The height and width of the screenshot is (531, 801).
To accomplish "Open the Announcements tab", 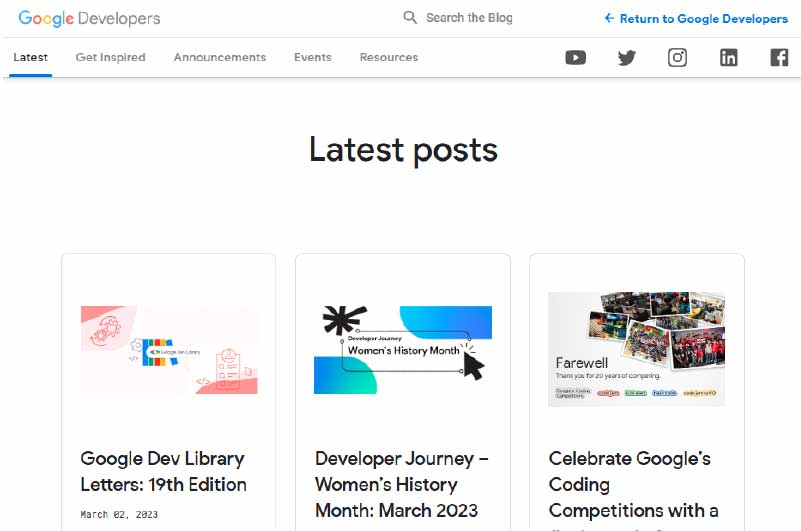I will [x=220, y=57].
